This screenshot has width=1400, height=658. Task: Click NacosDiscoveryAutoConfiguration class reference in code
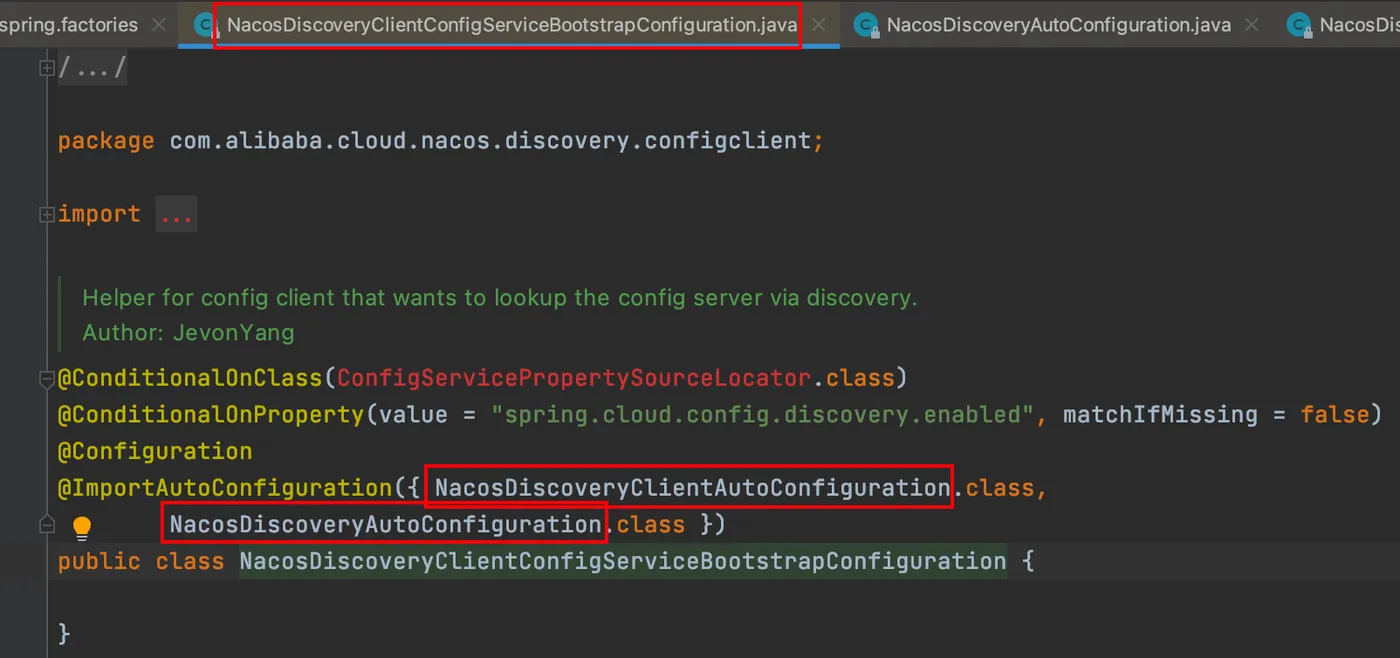tap(385, 524)
